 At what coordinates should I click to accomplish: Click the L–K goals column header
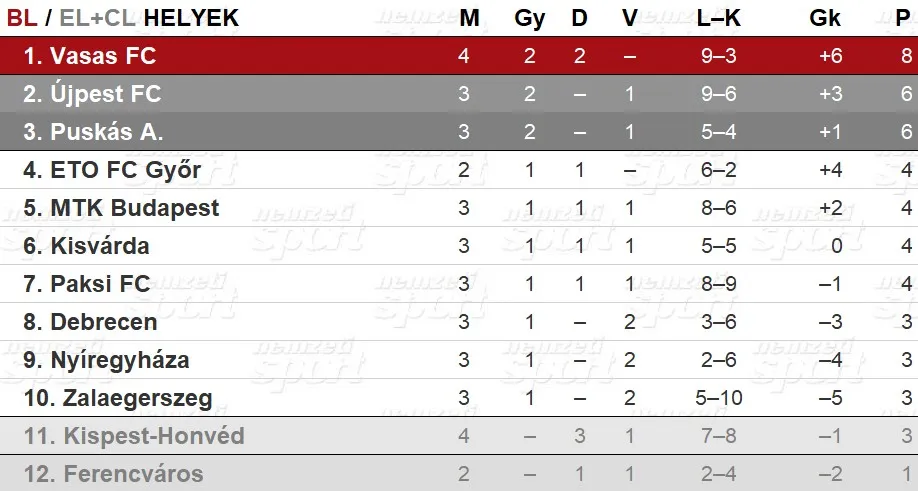click(718, 18)
